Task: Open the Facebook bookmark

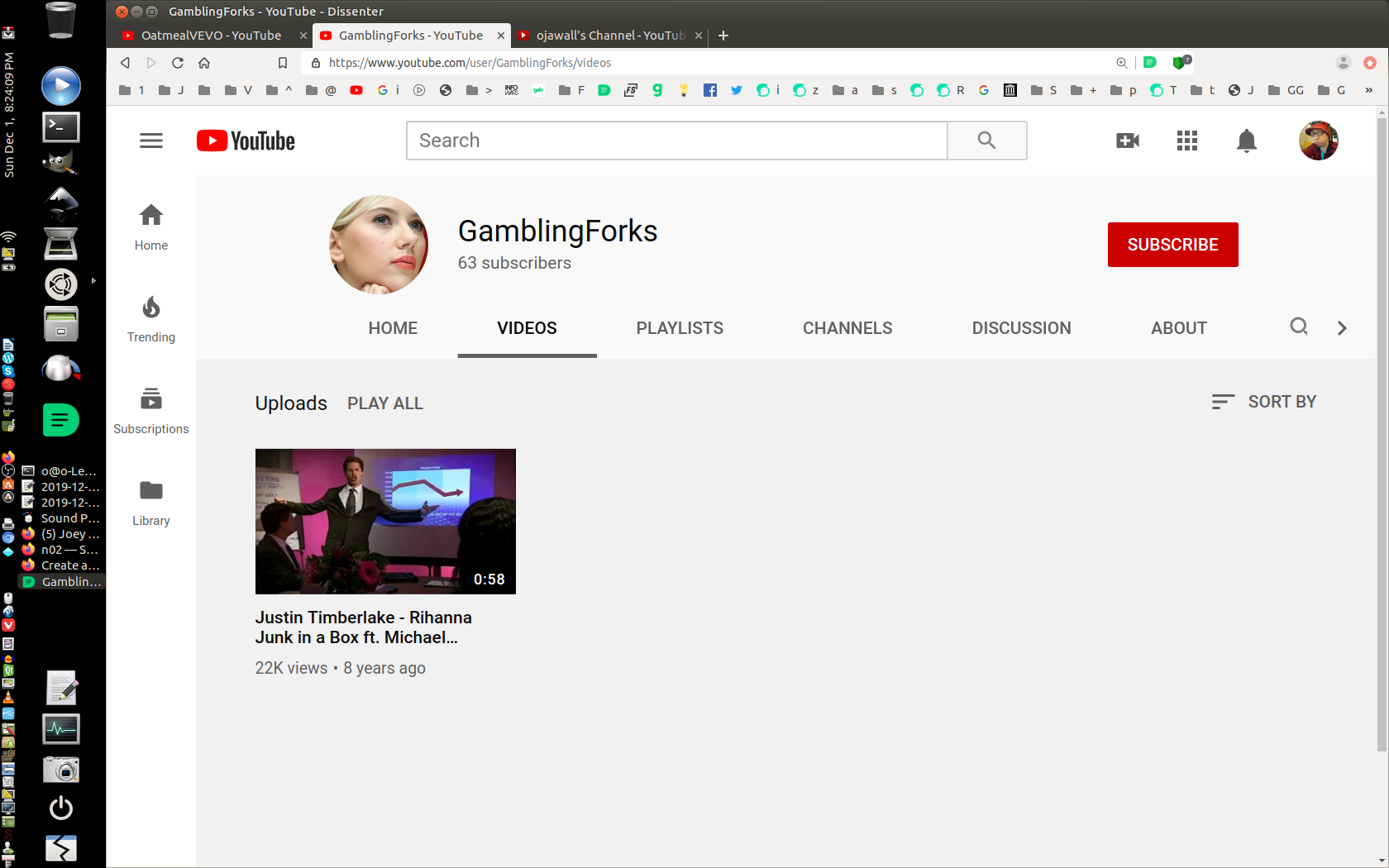Action: (710, 90)
